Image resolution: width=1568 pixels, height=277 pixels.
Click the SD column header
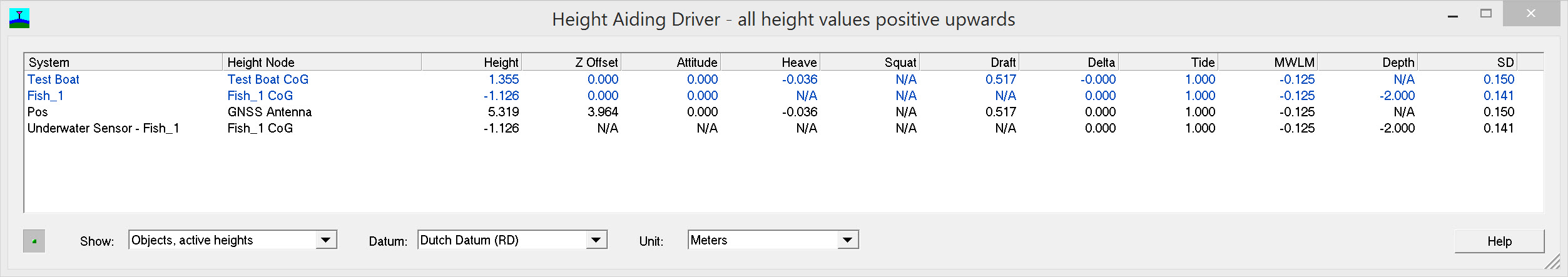pyautogui.click(x=1467, y=63)
